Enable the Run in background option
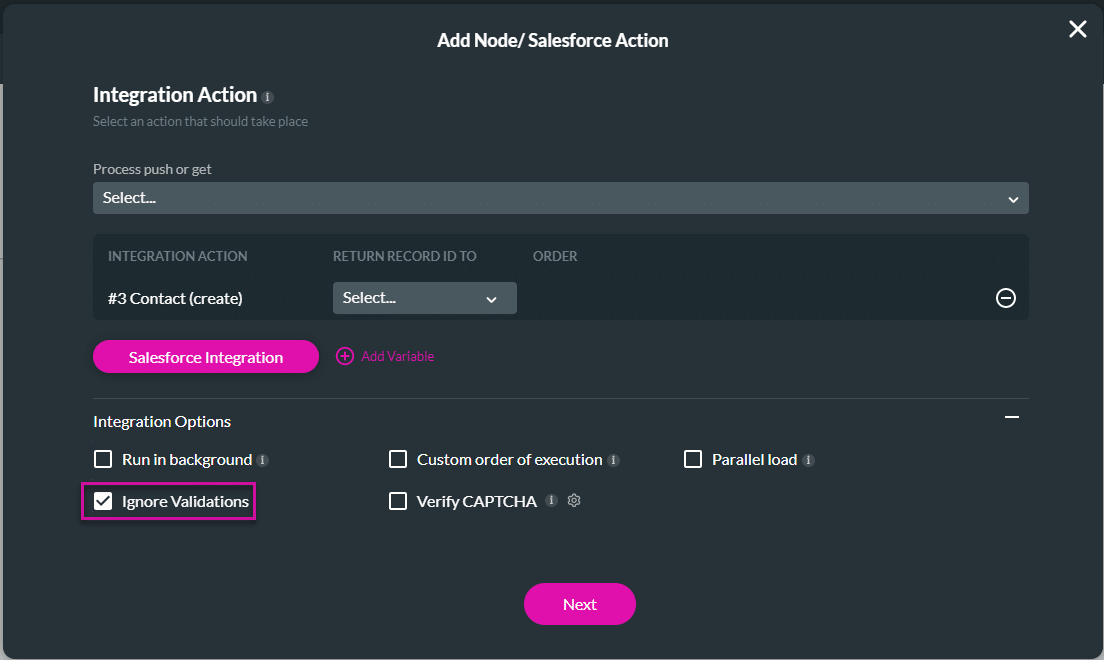The height and width of the screenshot is (660, 1104). tap(103, 459)
